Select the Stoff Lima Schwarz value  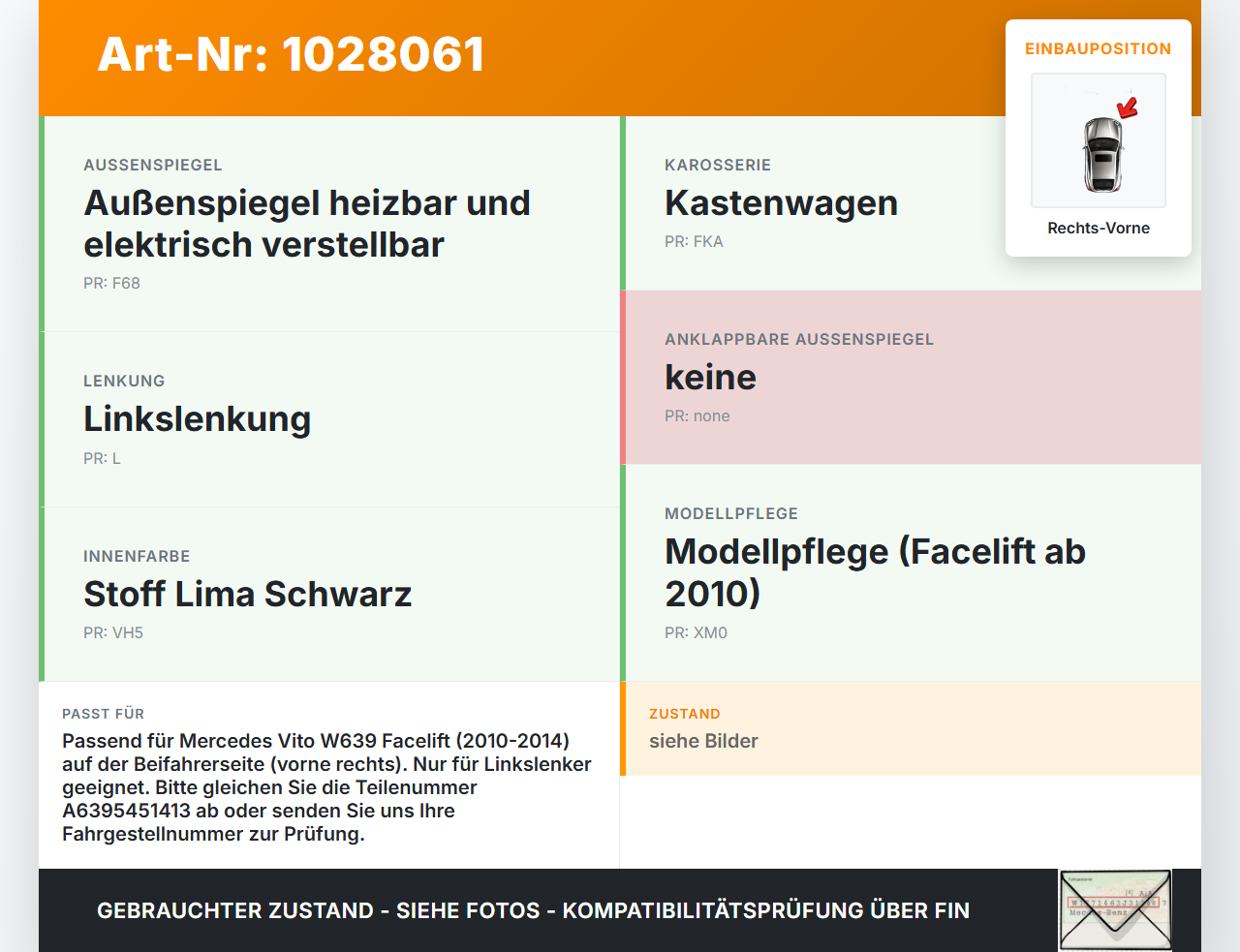pyautogui.click(x=248, y=594)
